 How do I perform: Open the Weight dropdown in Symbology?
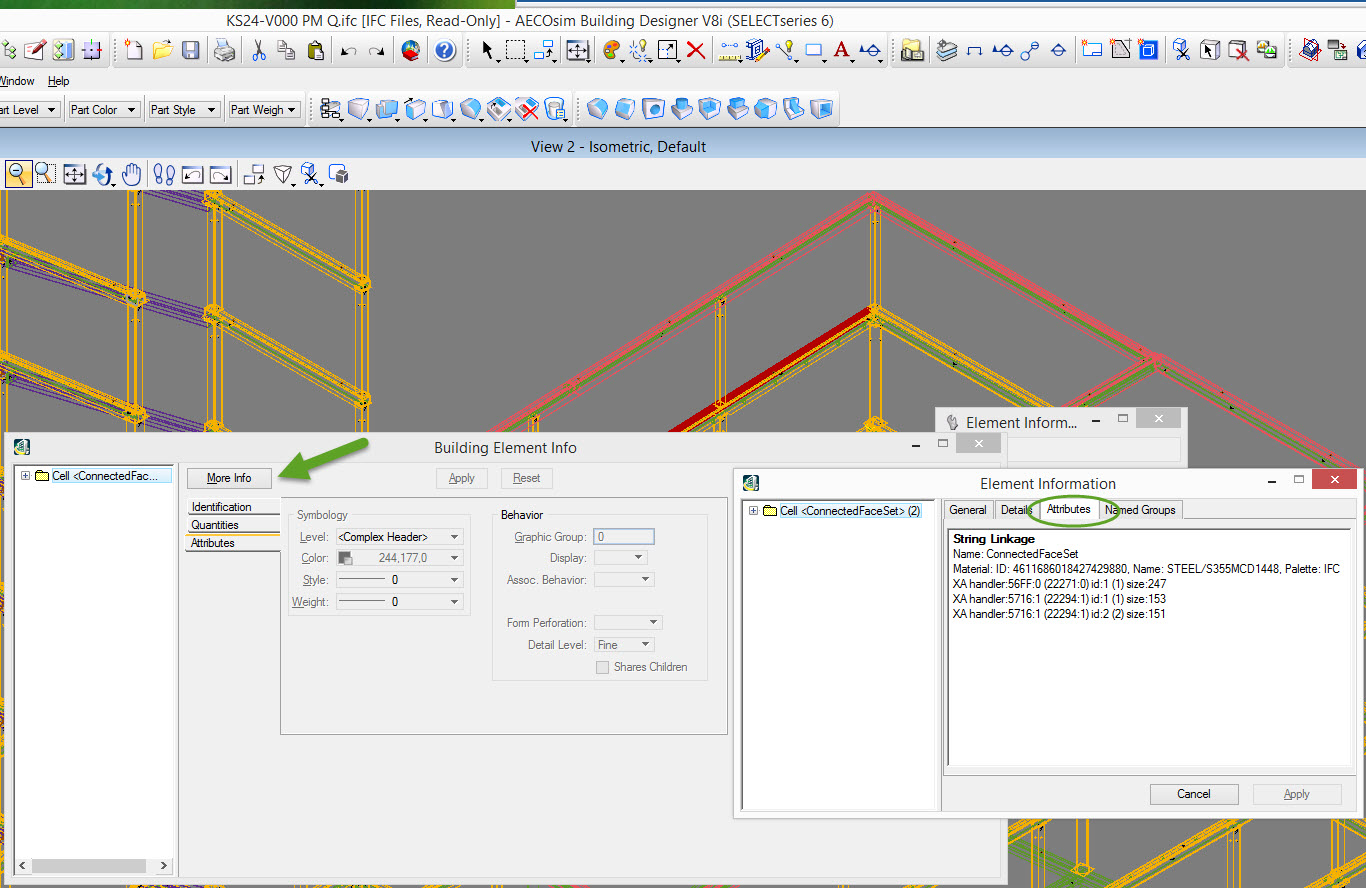click(x=399, y=602)
